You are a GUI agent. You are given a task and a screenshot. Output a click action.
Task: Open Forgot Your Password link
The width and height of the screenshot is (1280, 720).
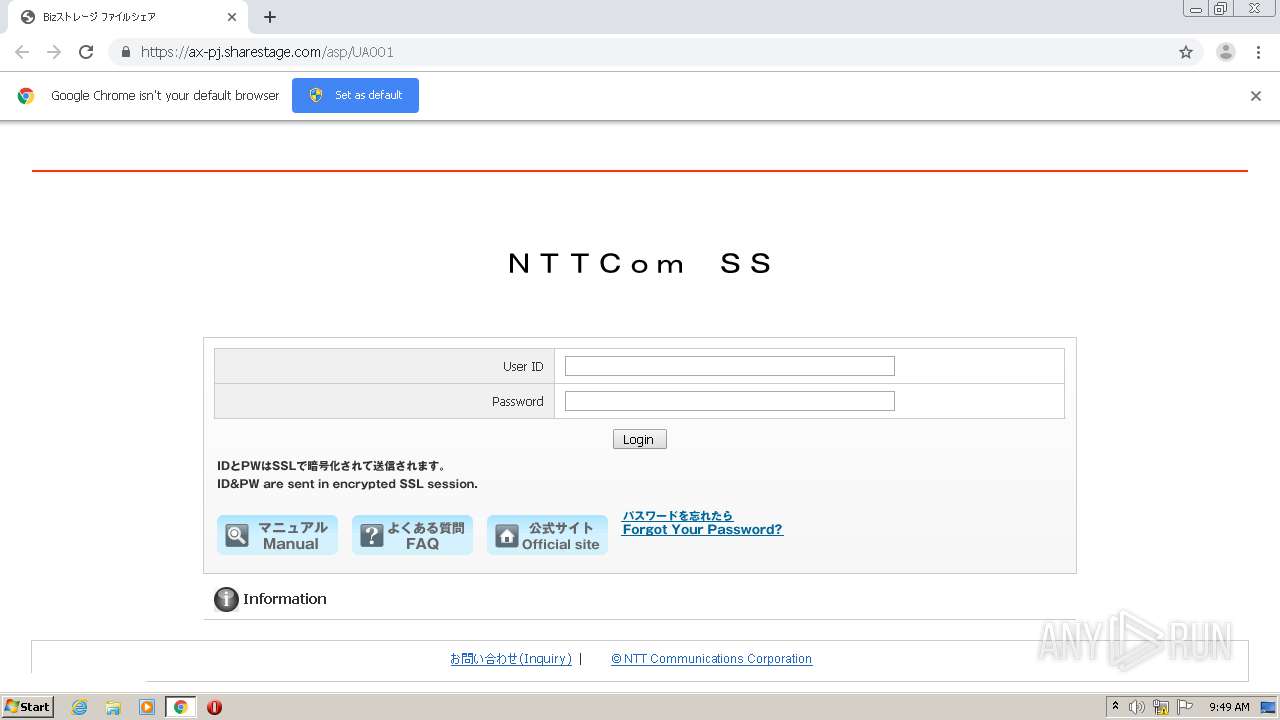[x=702, y=523]
